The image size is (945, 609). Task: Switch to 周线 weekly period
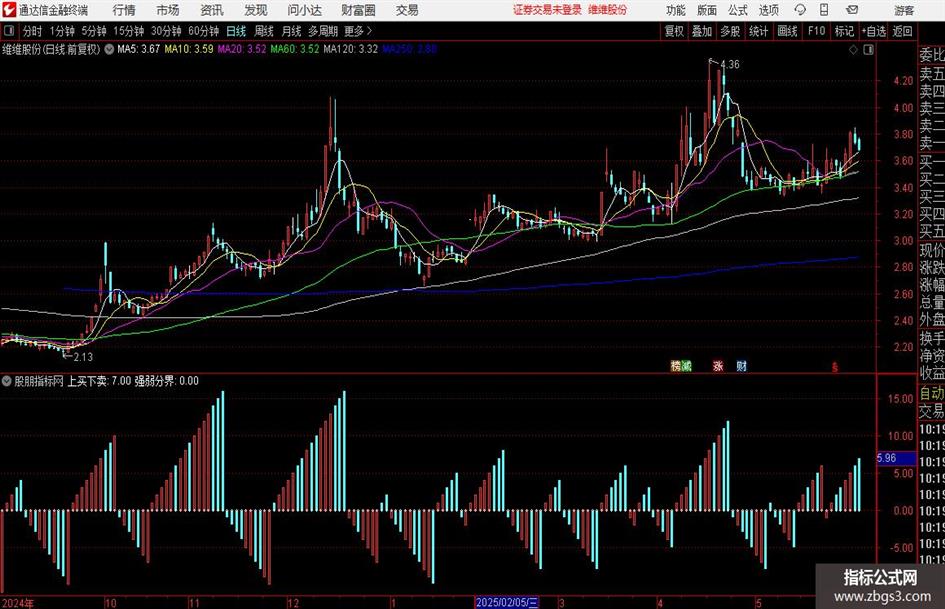[263, 31]
